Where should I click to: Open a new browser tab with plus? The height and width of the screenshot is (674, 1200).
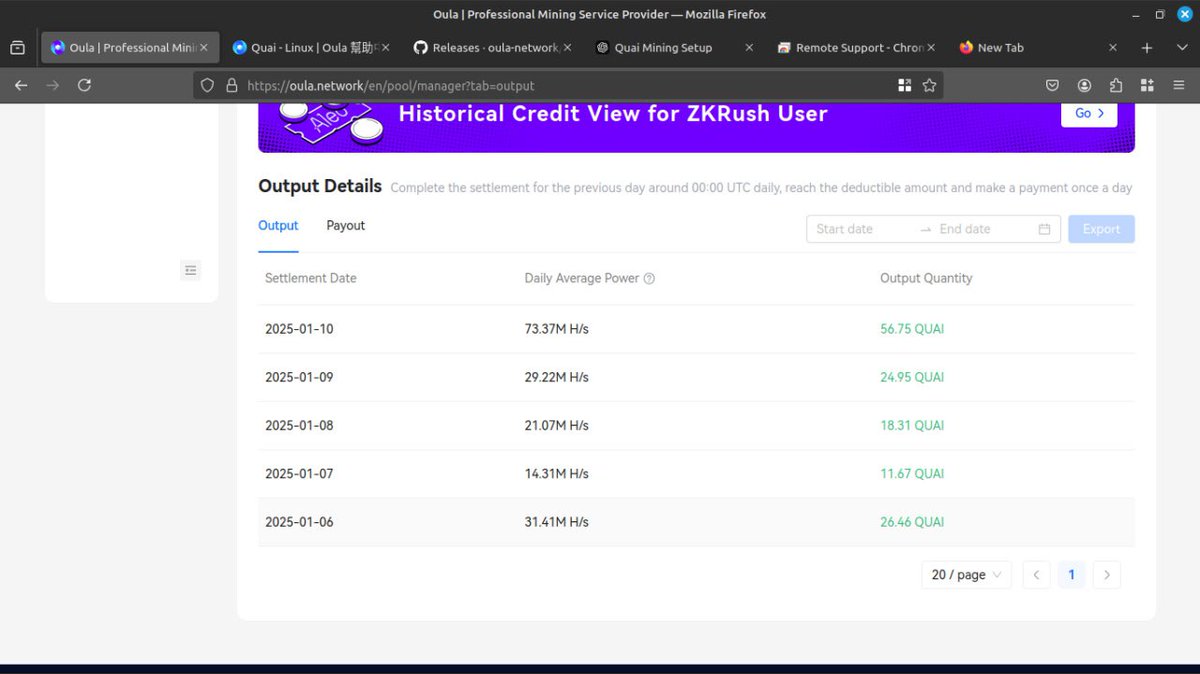(x=1147, y=47)
